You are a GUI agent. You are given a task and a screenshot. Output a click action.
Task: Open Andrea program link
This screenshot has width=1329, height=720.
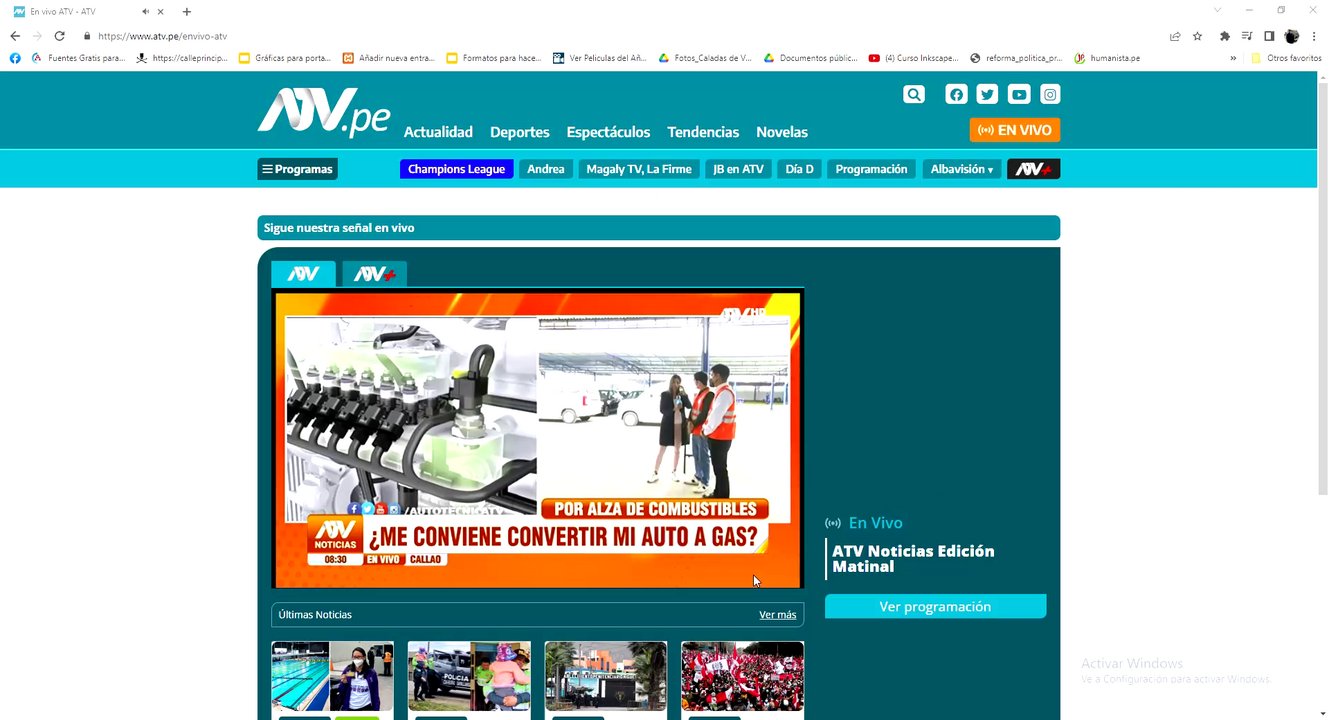[546, 169]
